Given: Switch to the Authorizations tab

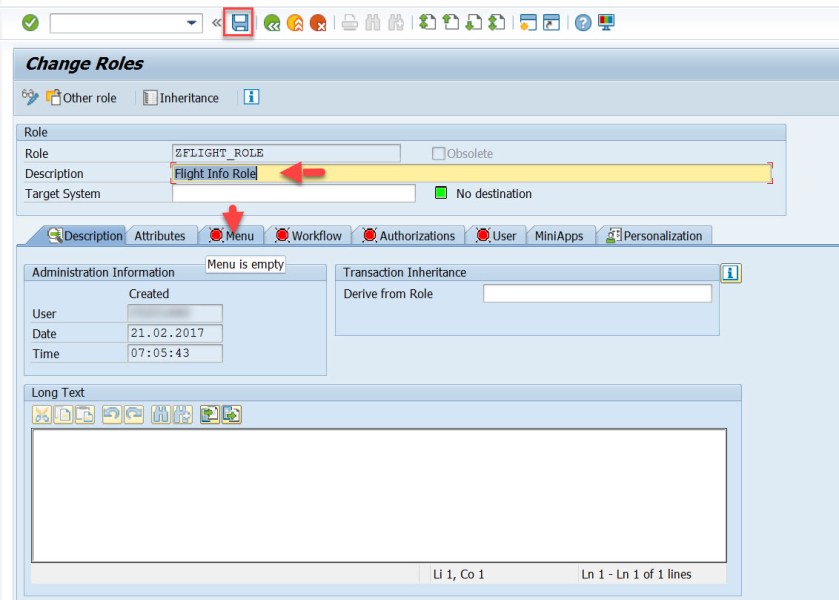Looking at the screenshot, I should [409, 236].
